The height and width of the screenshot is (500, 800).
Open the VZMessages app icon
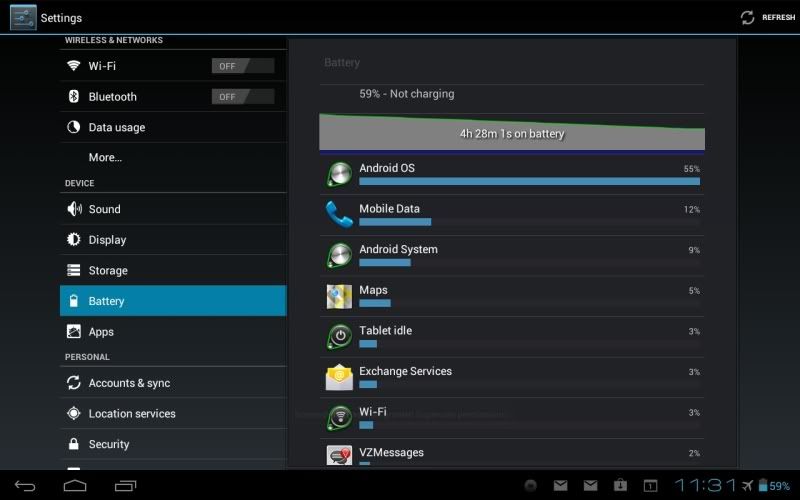coord(339,455)
